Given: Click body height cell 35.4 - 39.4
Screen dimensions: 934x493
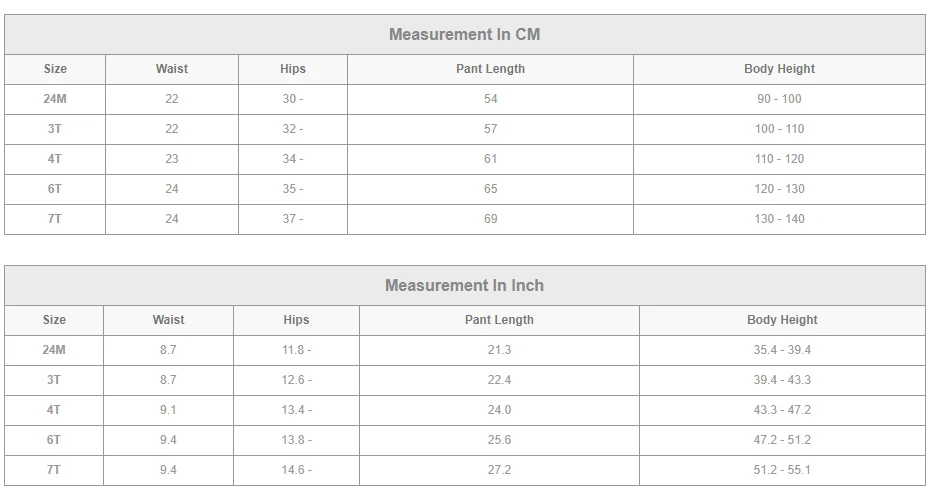Looking at the screenshot, I should 782,350.
